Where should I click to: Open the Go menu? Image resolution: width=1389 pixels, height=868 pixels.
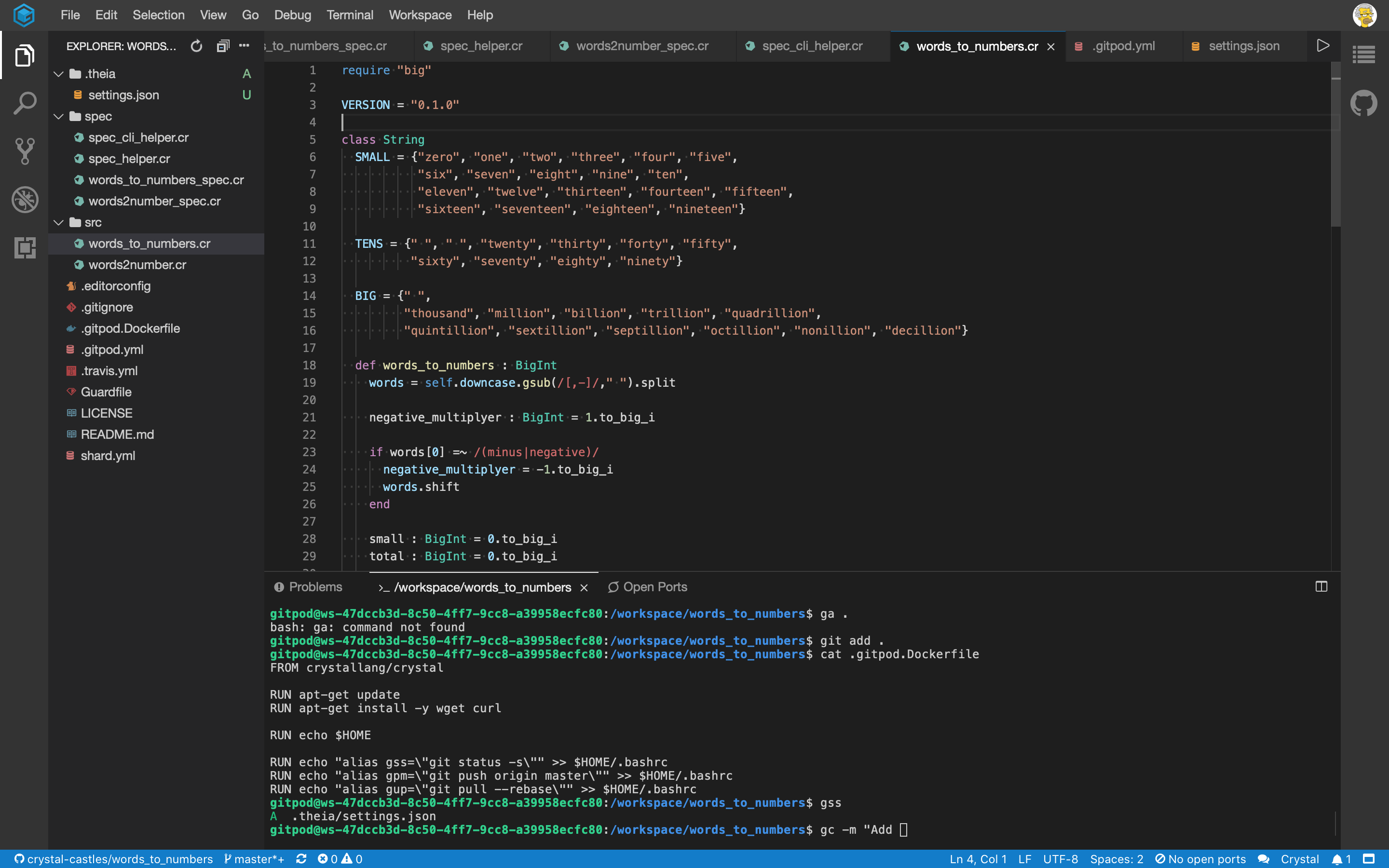pos(250,15)
